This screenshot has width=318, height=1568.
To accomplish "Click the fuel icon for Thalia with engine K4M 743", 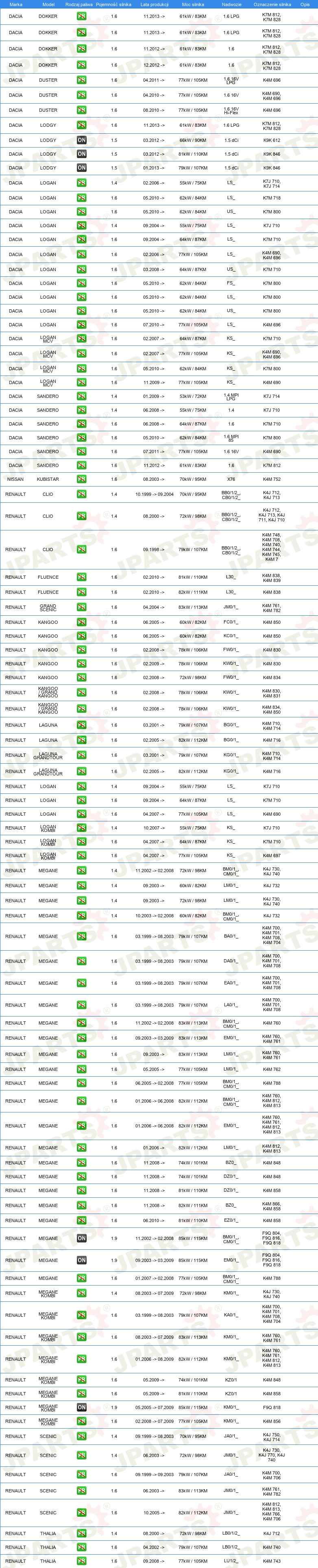I will pos(82,1561).
